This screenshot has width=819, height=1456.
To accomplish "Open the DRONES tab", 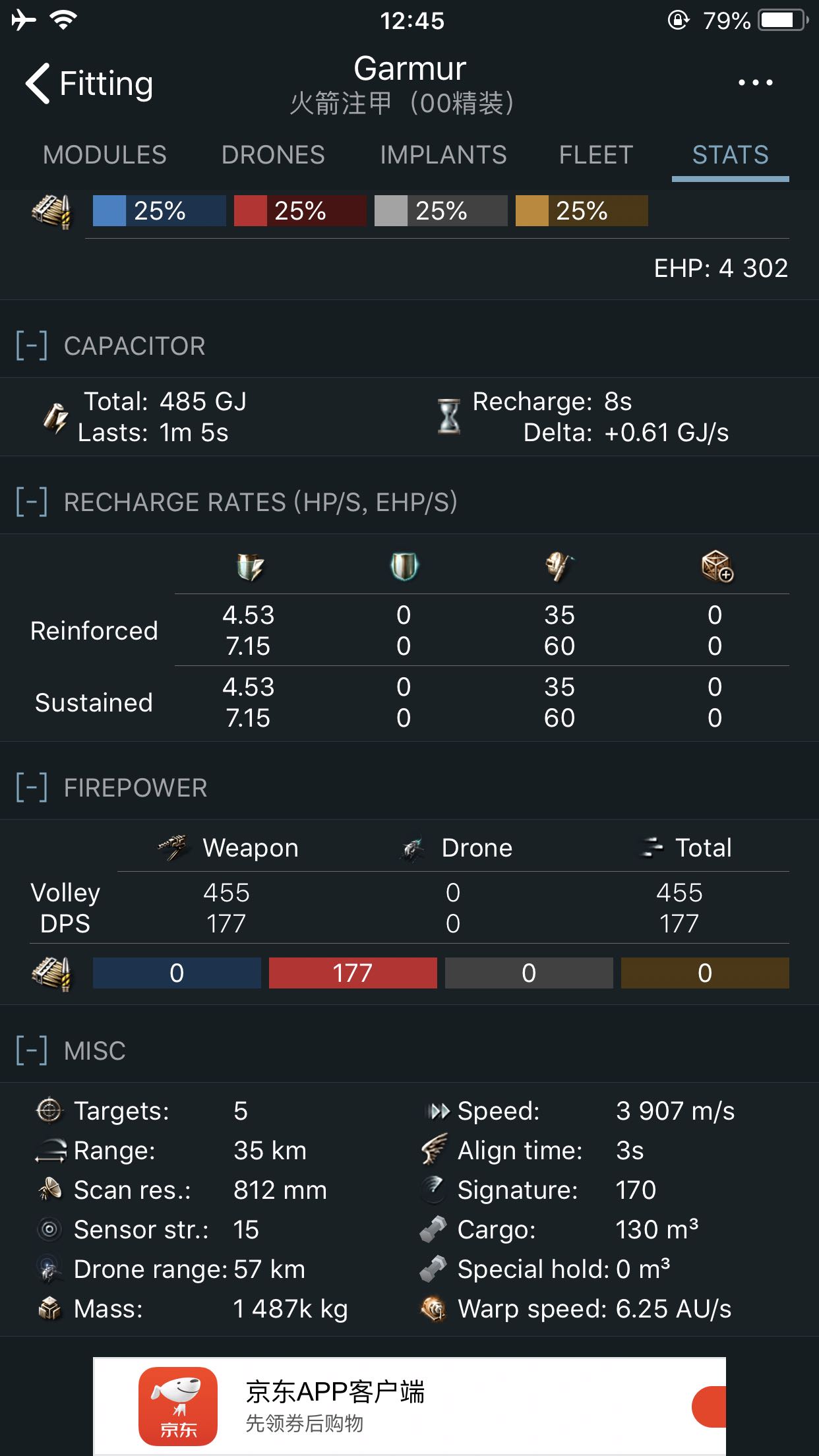I will (x=273, y=155).
